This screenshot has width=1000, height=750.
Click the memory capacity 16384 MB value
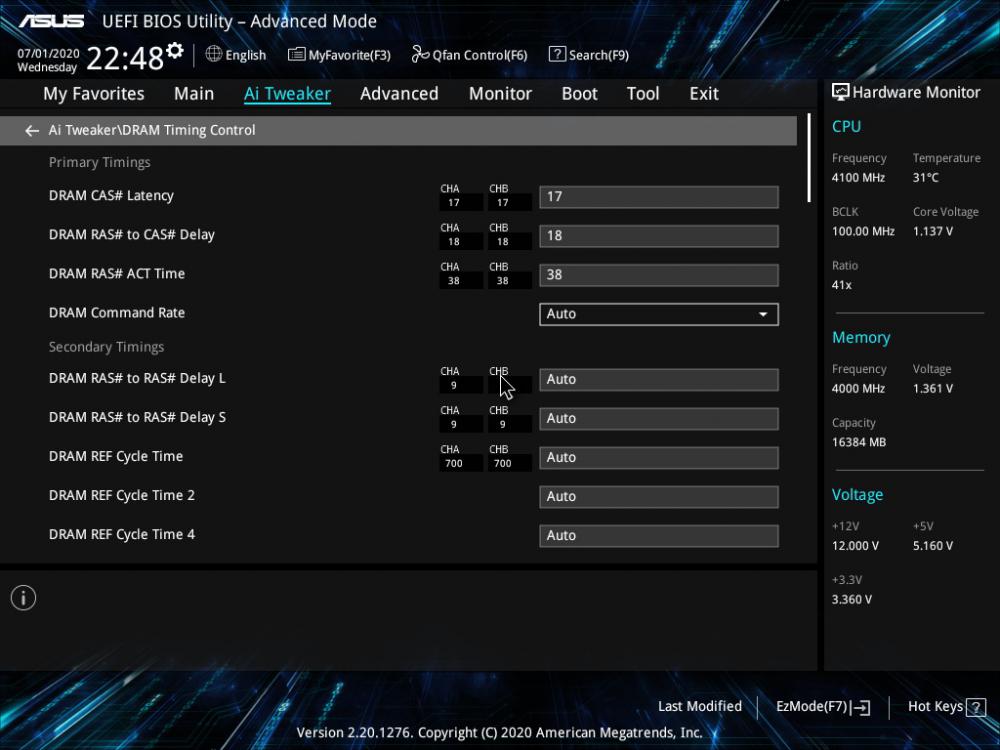(x=858, y=442)
